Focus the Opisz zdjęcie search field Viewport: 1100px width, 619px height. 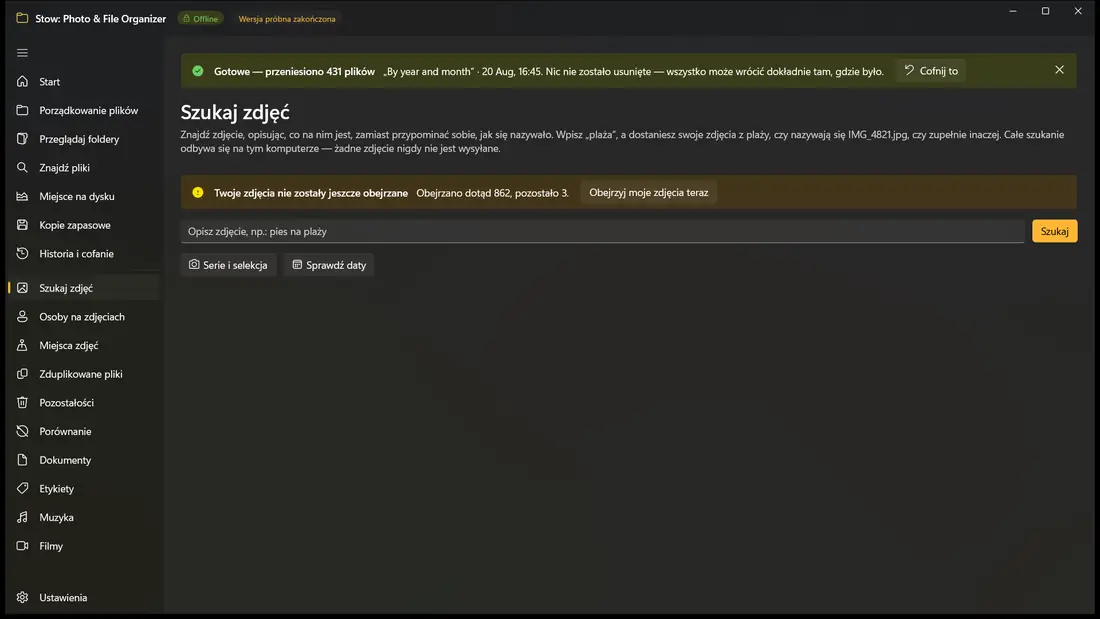click(603, 231)
